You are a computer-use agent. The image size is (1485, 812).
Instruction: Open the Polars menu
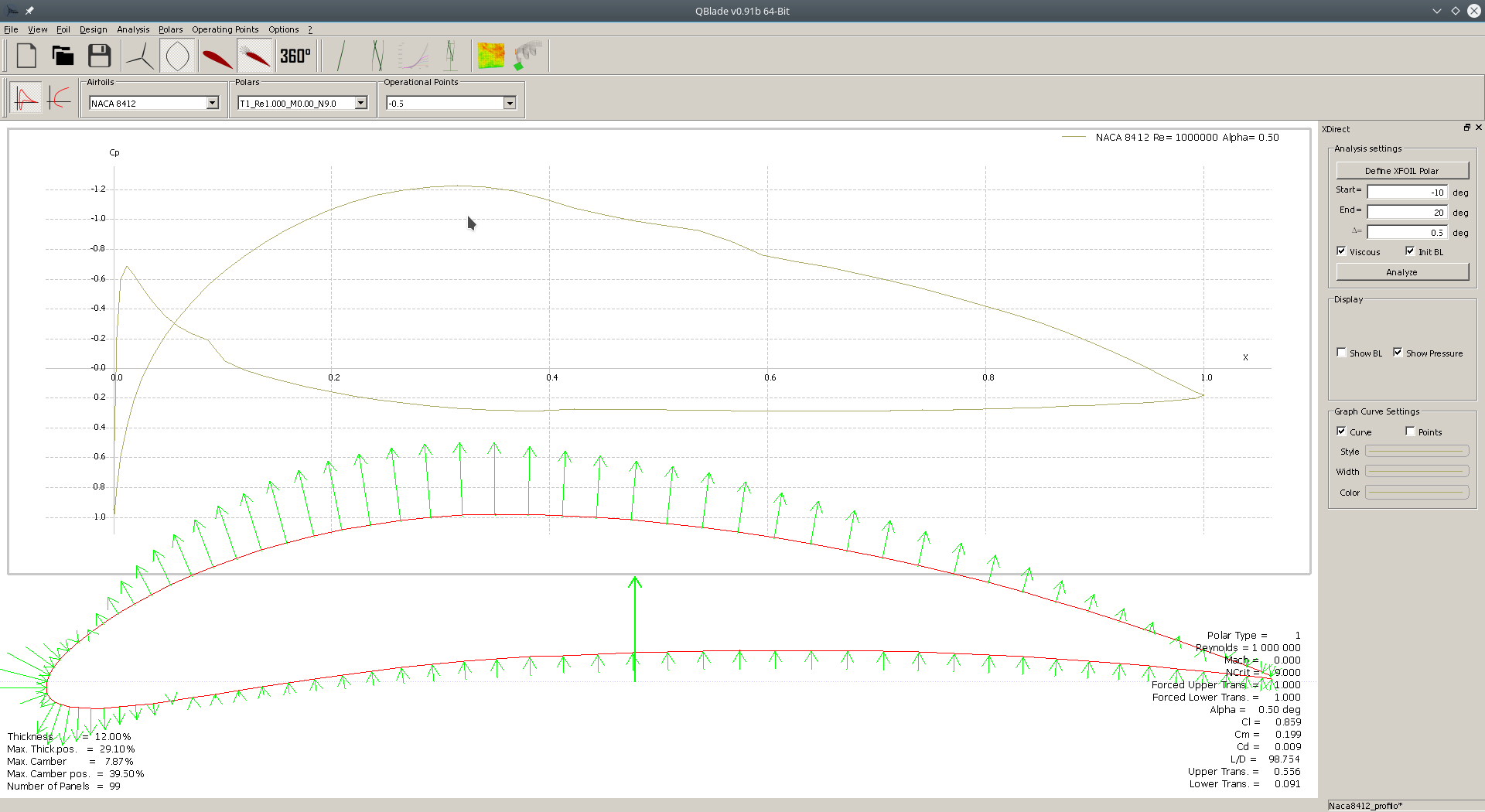(x=171, y=29)
